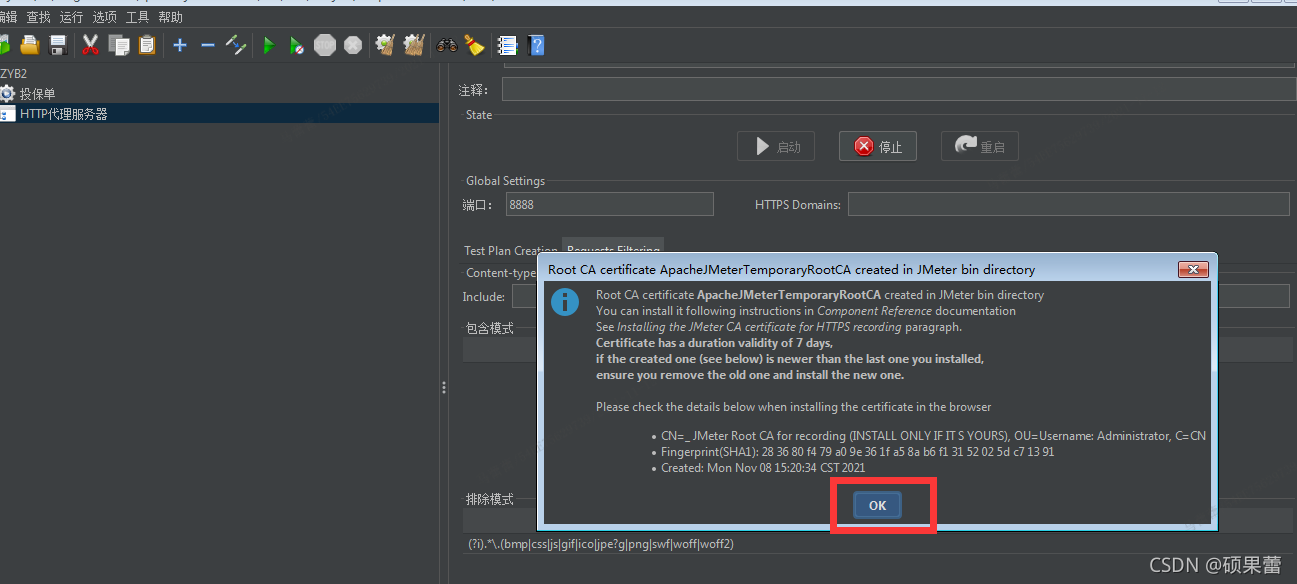Click the 包含模式 label
This screenshot has width=1297, height=584.
click(490, 328)
